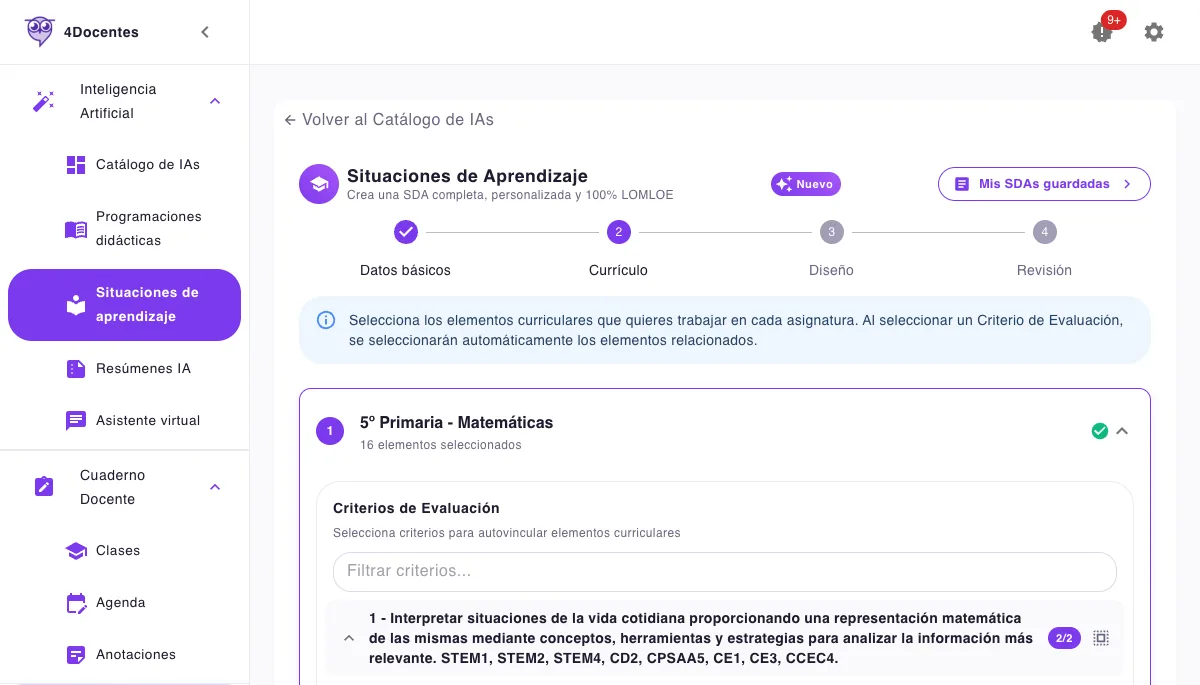Open Asistente virtual in sidebar
The image size is (1200, 685).
pos(124,421)
